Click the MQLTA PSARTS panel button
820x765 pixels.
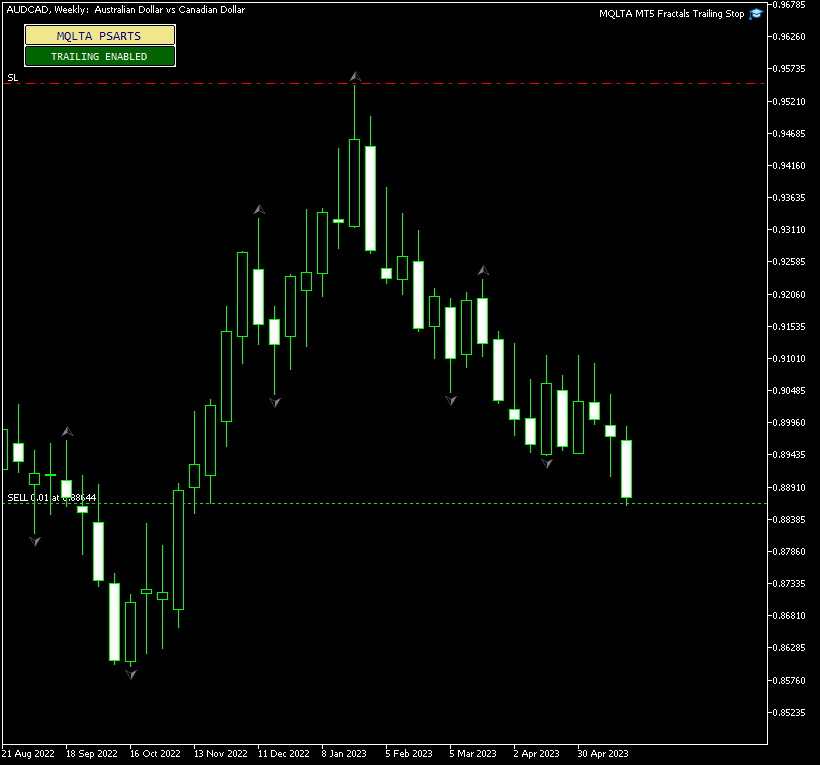(99, 35)
